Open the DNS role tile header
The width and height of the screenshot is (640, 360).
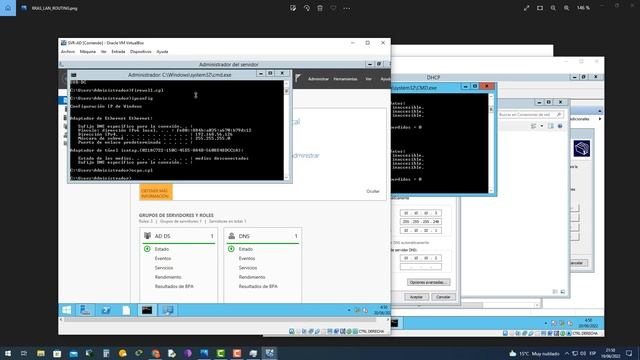[x=263, y=236]
